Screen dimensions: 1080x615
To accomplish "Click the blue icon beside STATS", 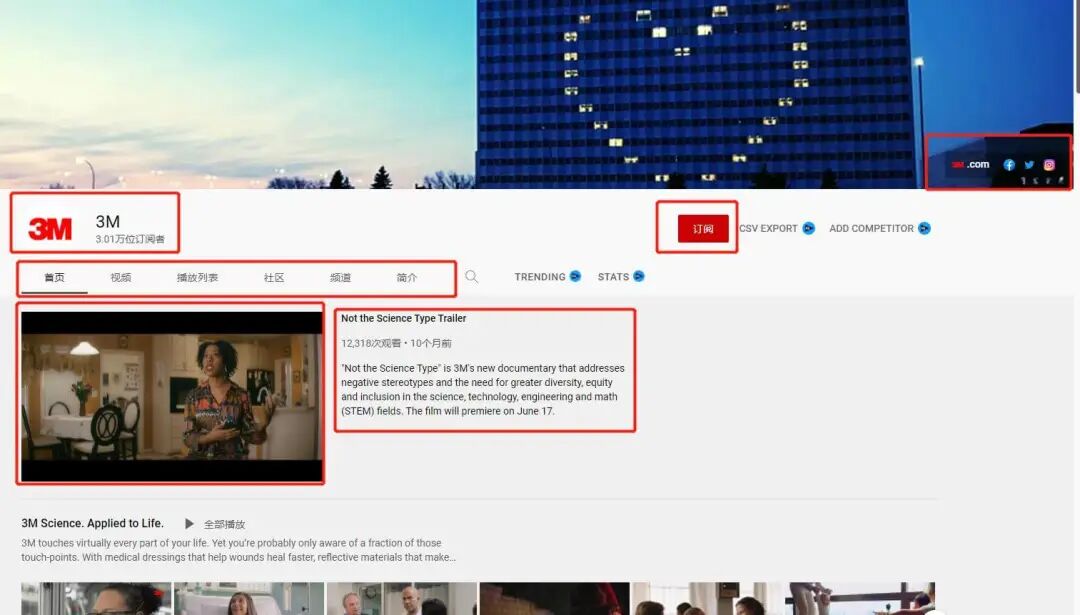I will coord(638,276).
